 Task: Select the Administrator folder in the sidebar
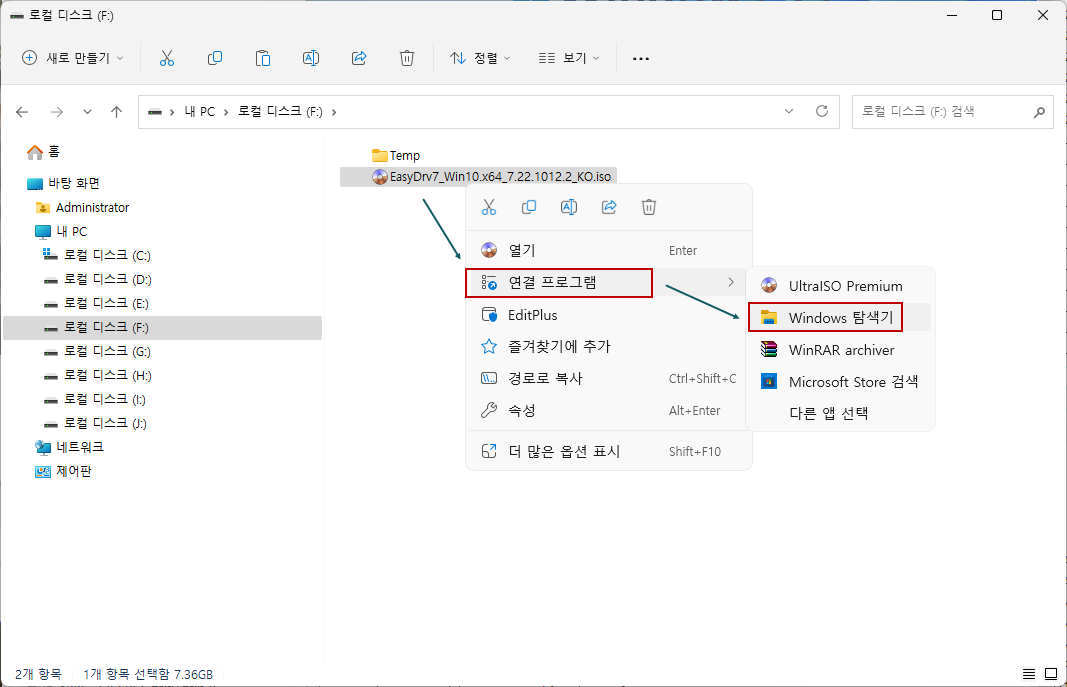82,207
